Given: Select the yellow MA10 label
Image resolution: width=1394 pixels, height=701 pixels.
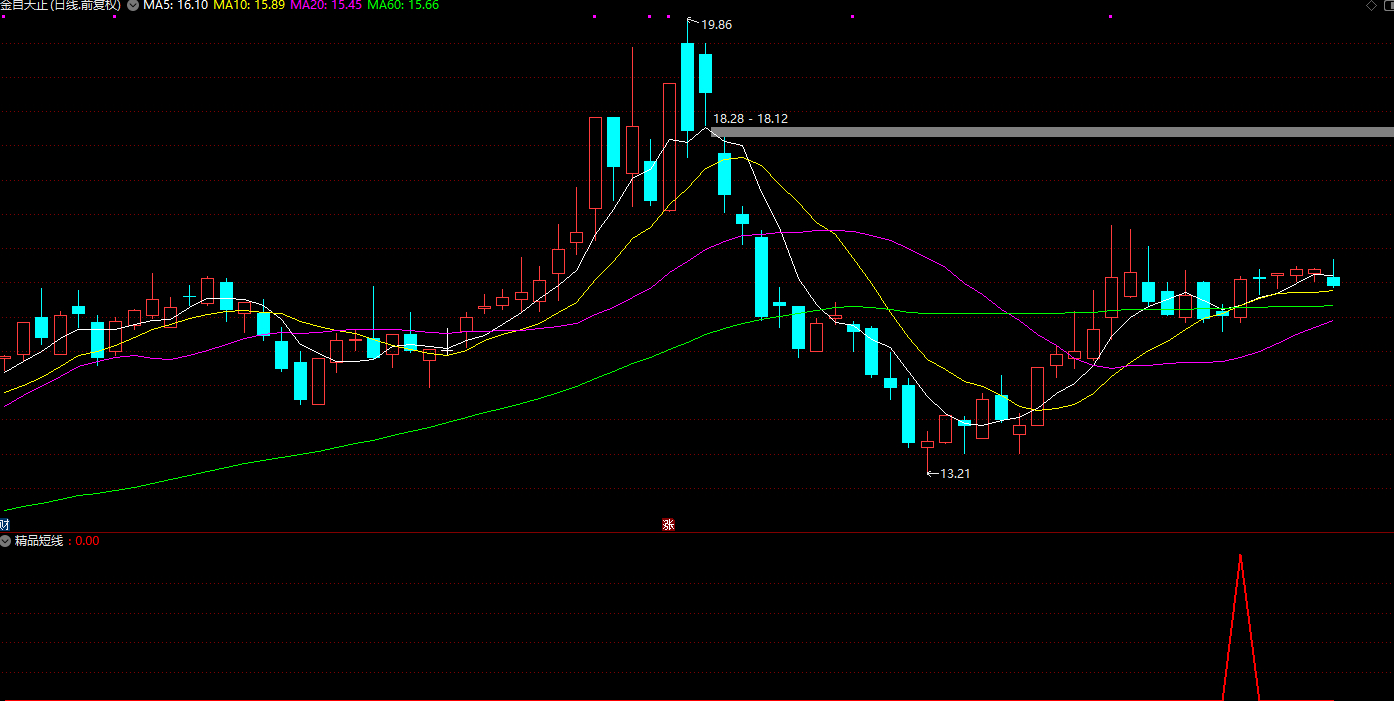Looking at the screenshot, I should click(x=249, y=5).
